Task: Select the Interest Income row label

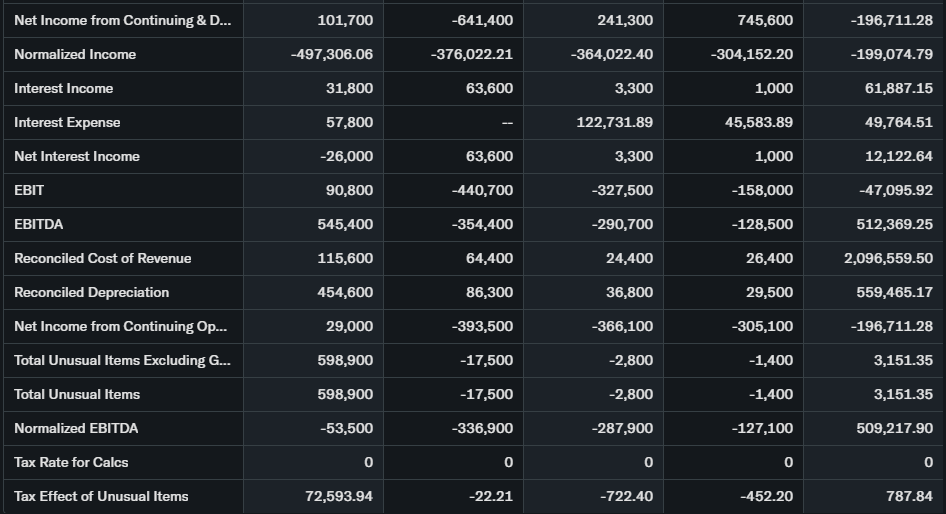Action: (63, 88)
